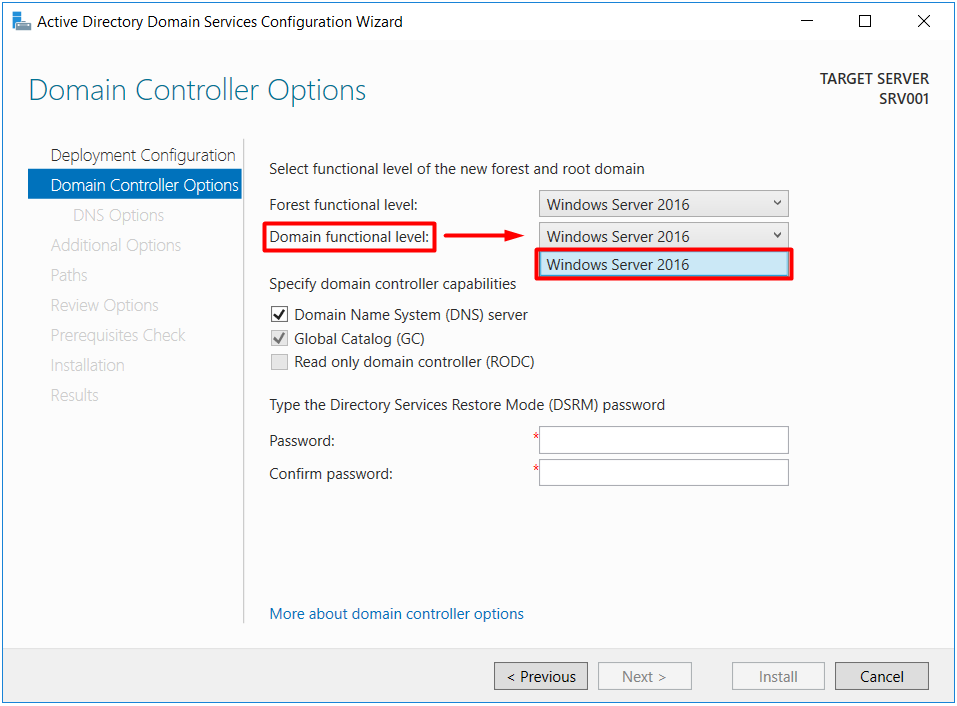Click the 'Specify domain controller capabilities' text
Image resolution: width=957 pixels, height=706 pixels.
click(392, 284)
